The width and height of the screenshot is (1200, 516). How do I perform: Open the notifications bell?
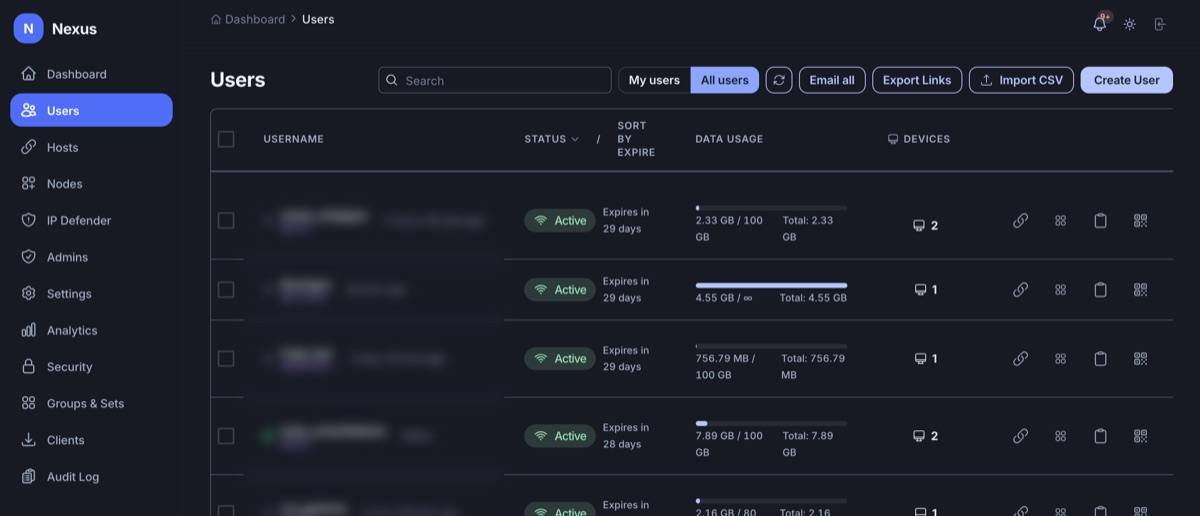pos(1100,24)
